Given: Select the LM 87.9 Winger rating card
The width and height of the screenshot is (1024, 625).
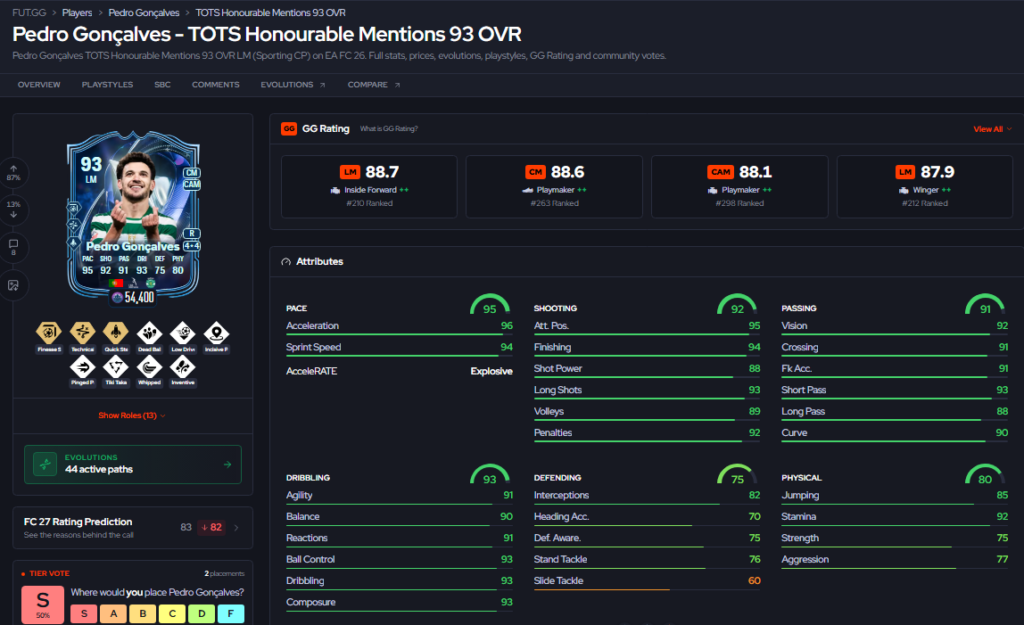Looking at the screenshot, I should pyautogui.click(x=925, y=186).
